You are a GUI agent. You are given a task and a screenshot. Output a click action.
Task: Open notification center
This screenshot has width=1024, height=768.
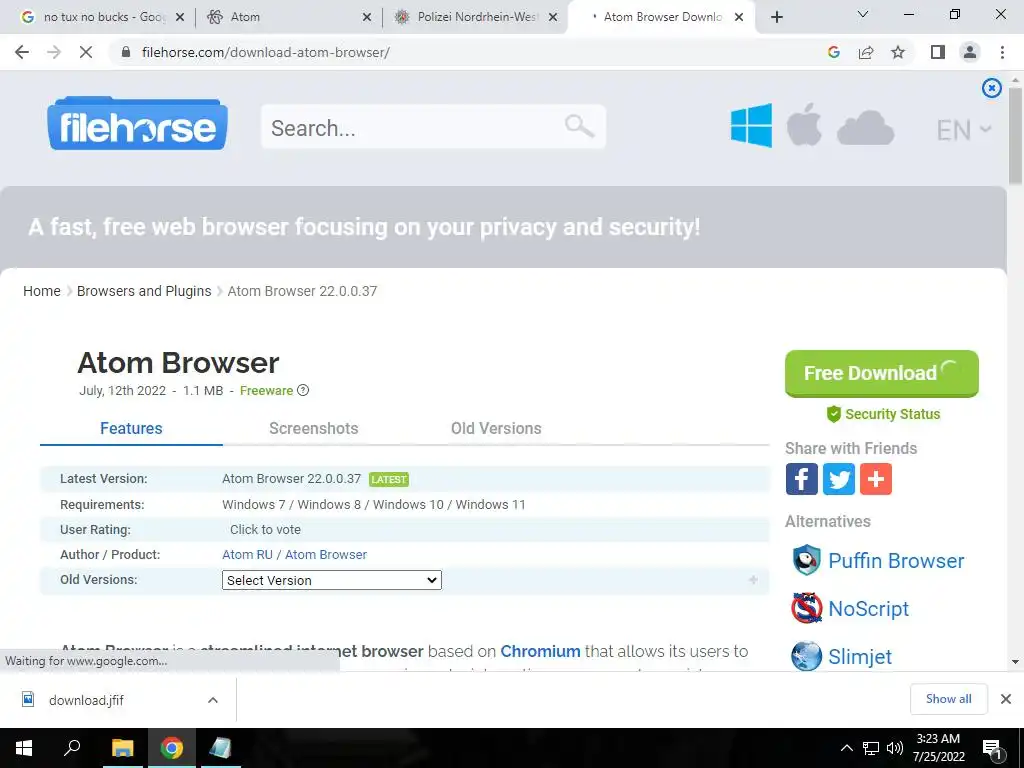coord(992,748)
